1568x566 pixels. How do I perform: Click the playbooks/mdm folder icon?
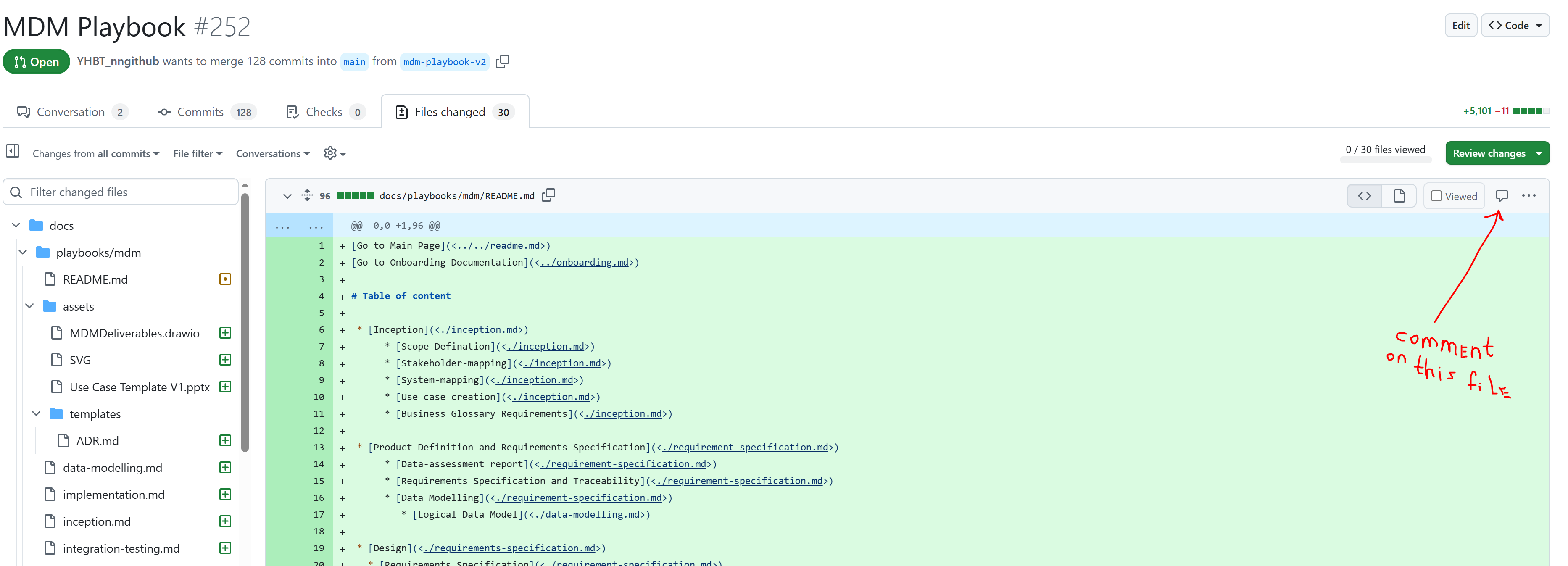click(x=43, y=253)
